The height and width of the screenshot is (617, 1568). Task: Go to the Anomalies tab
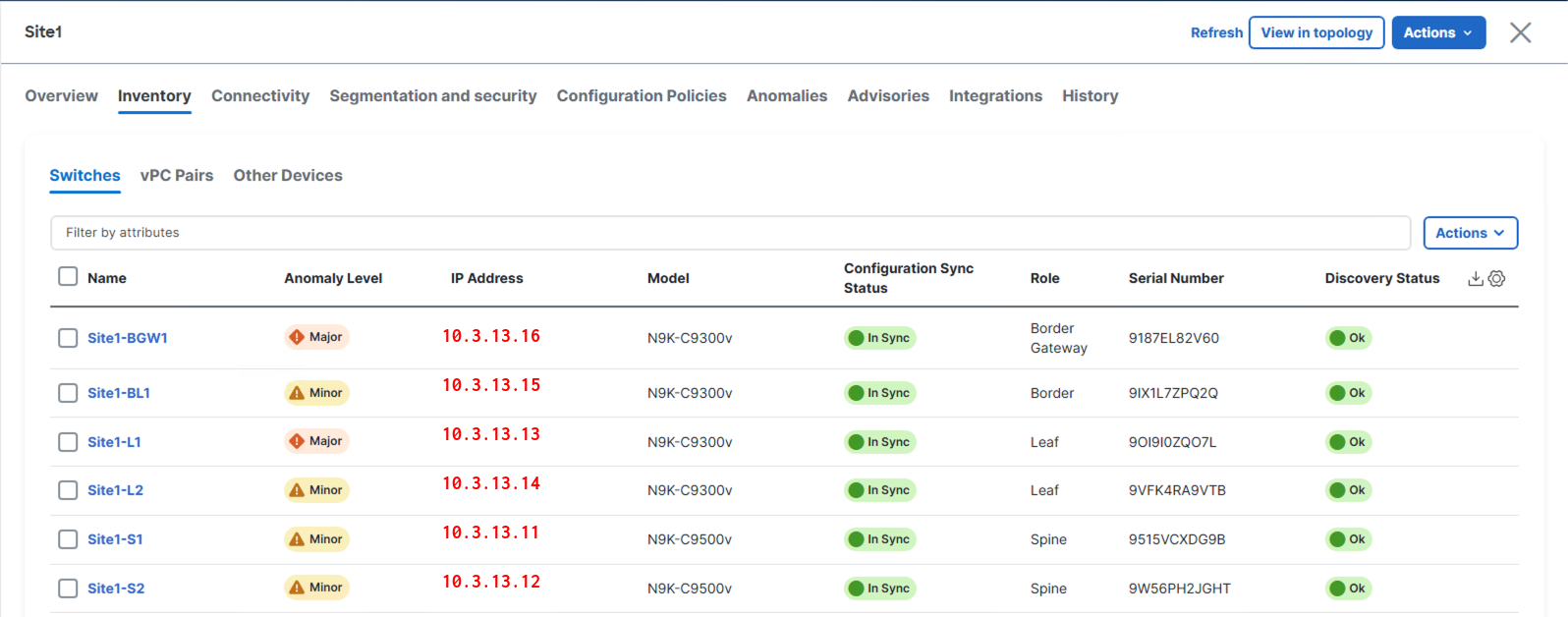click(x=786, y=95)
